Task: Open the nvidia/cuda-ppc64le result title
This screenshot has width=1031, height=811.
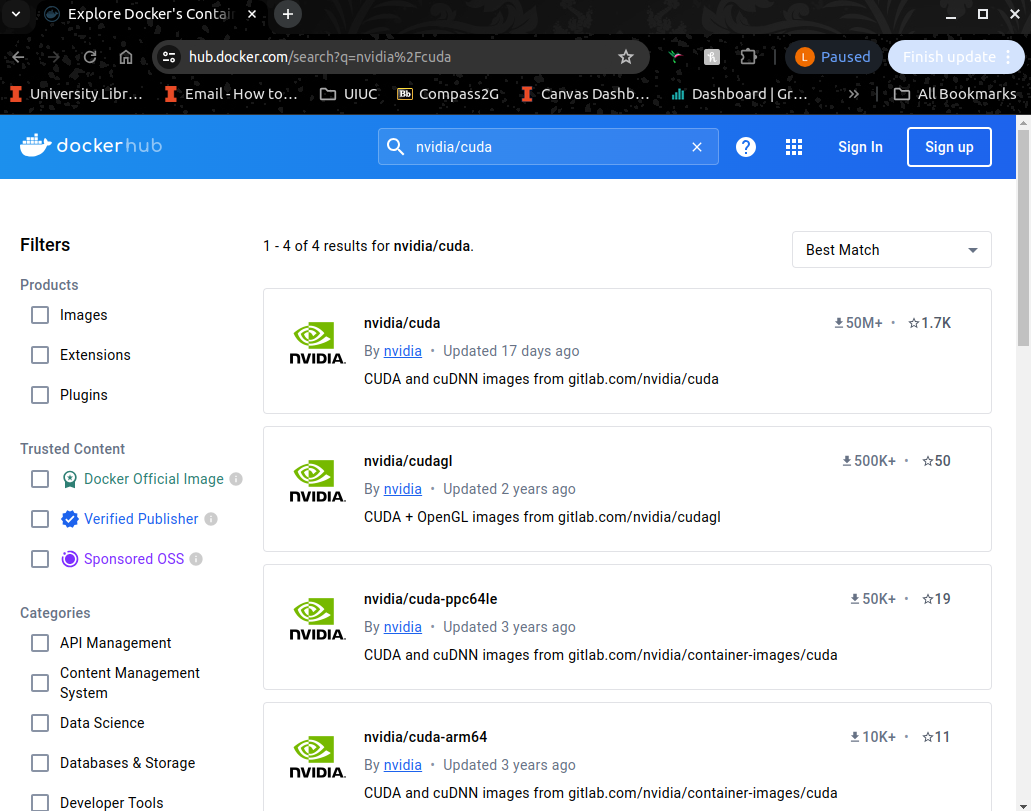Action: [430, 599]
